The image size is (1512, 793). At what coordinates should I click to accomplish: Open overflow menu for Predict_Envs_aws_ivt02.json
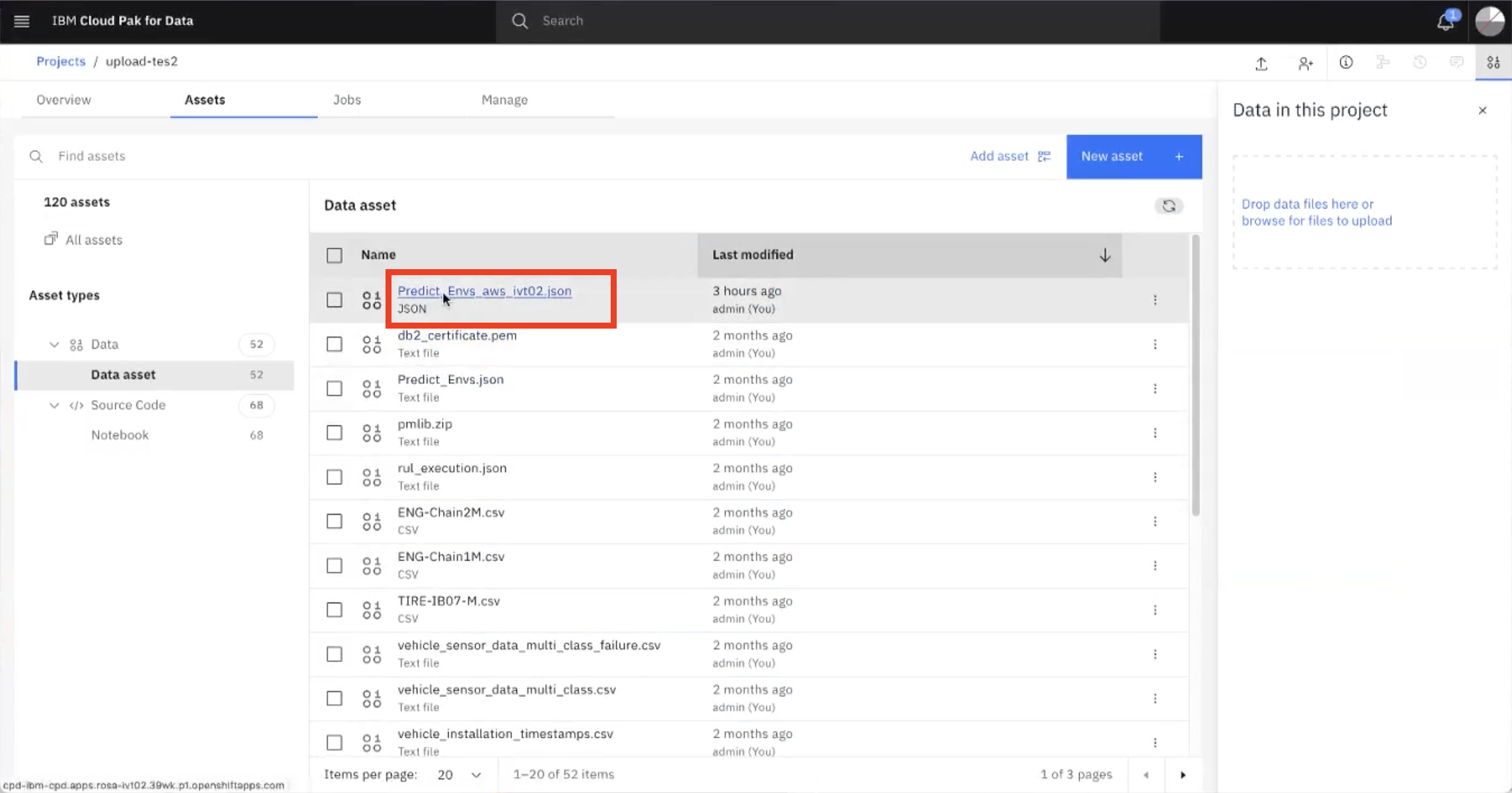coord(1155,300)
